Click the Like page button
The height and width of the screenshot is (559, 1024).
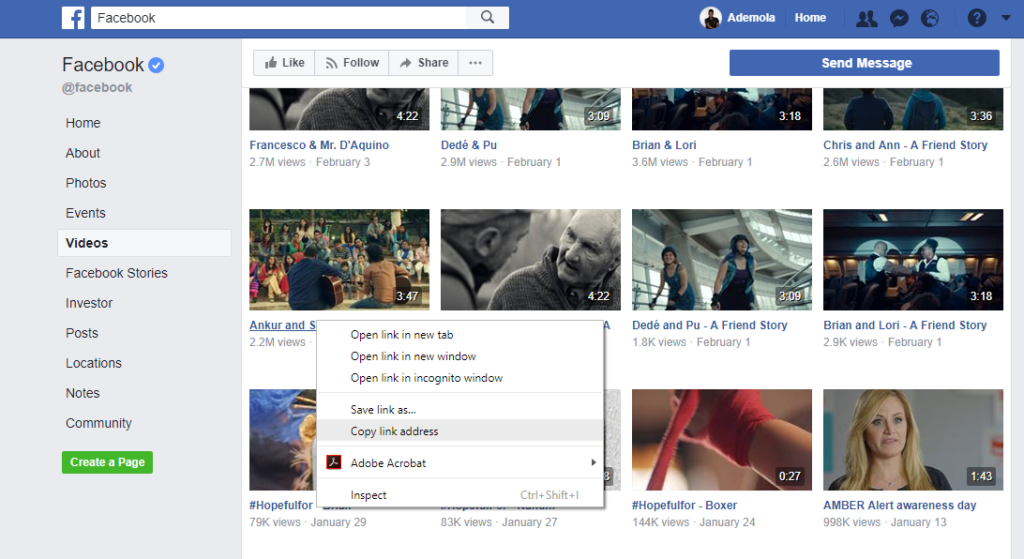284,63
